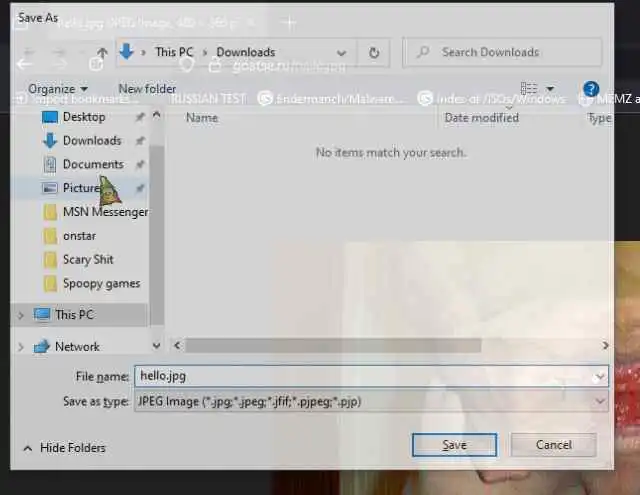Screen dimensions: 640x495
Task: Create a New folder
Action: point(147,89)
